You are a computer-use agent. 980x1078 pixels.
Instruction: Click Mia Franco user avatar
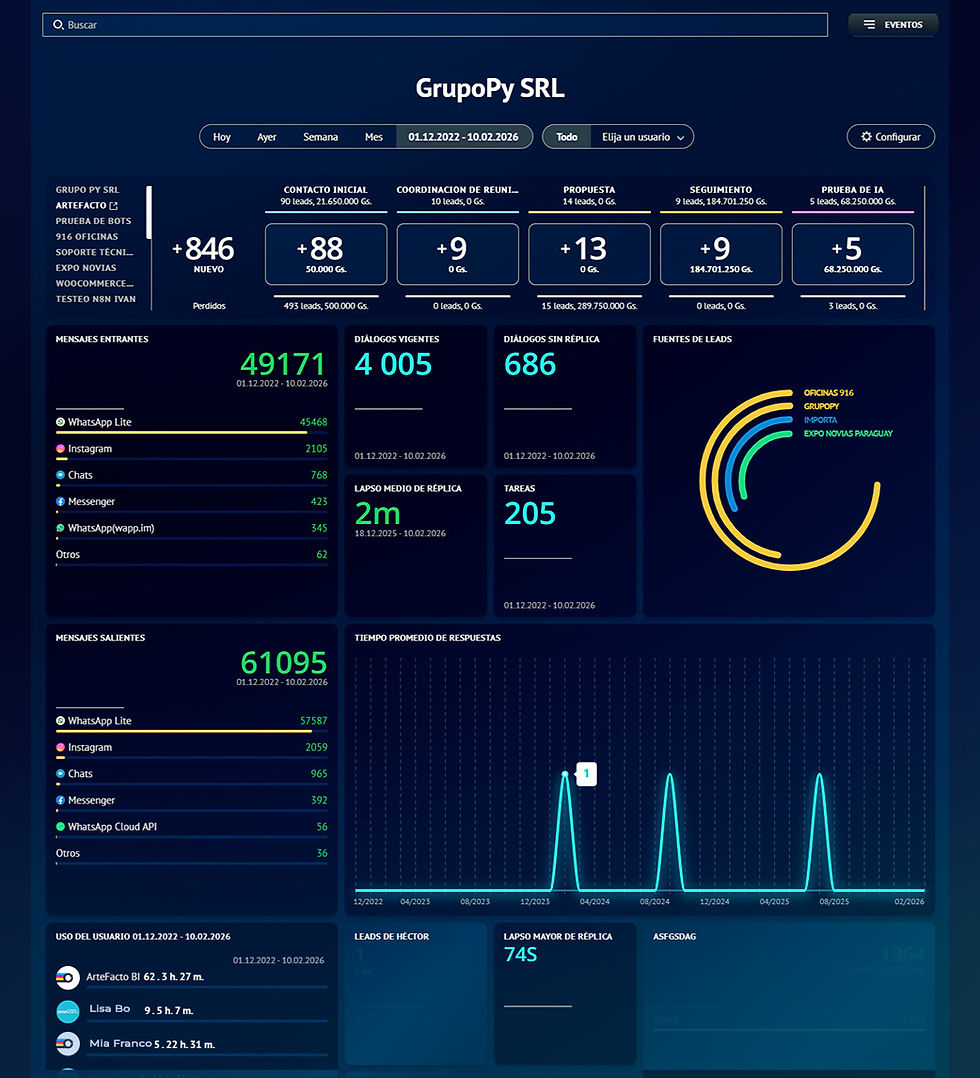coord(67,1044)
